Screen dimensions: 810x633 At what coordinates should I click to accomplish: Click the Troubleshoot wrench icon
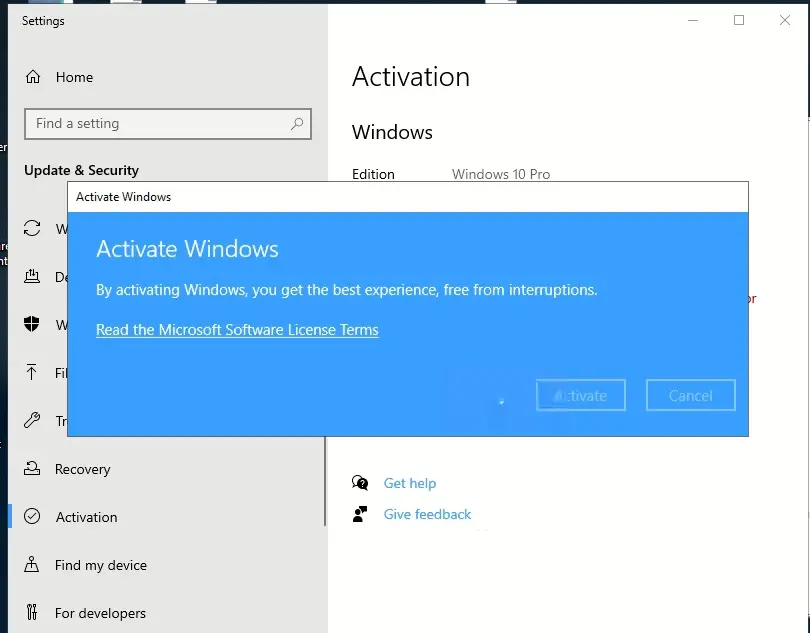(32, 420)
